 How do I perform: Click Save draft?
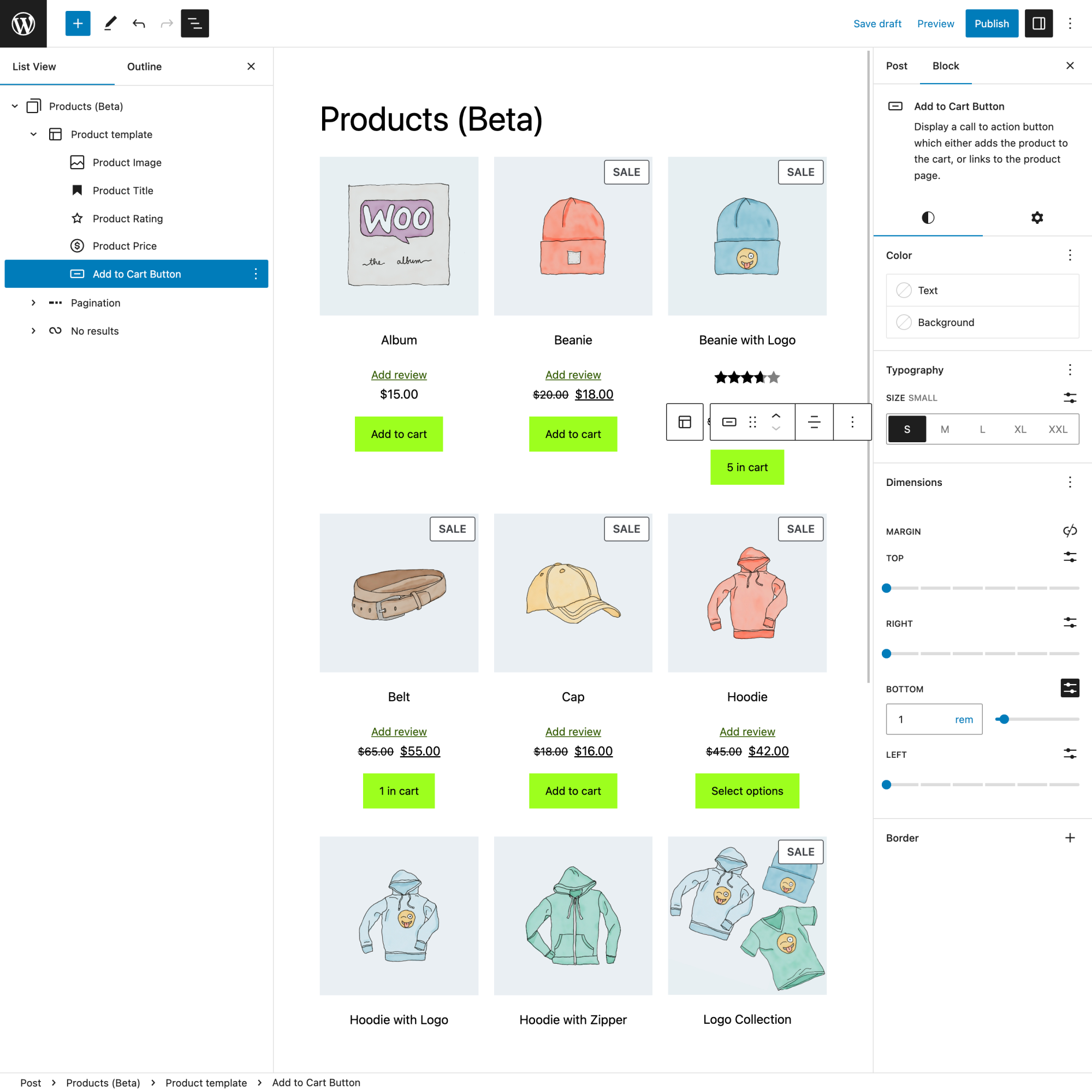tap(877, 23)
